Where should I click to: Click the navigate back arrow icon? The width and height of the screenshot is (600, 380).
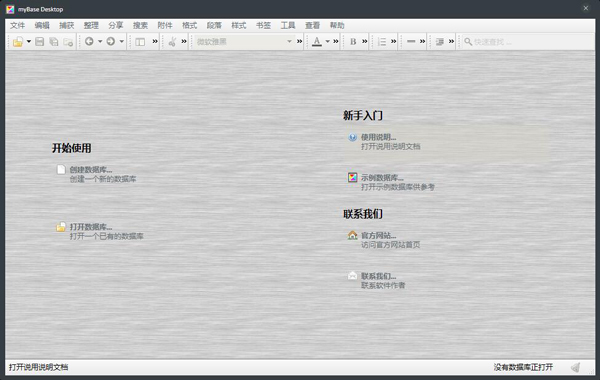pos(89,41)
